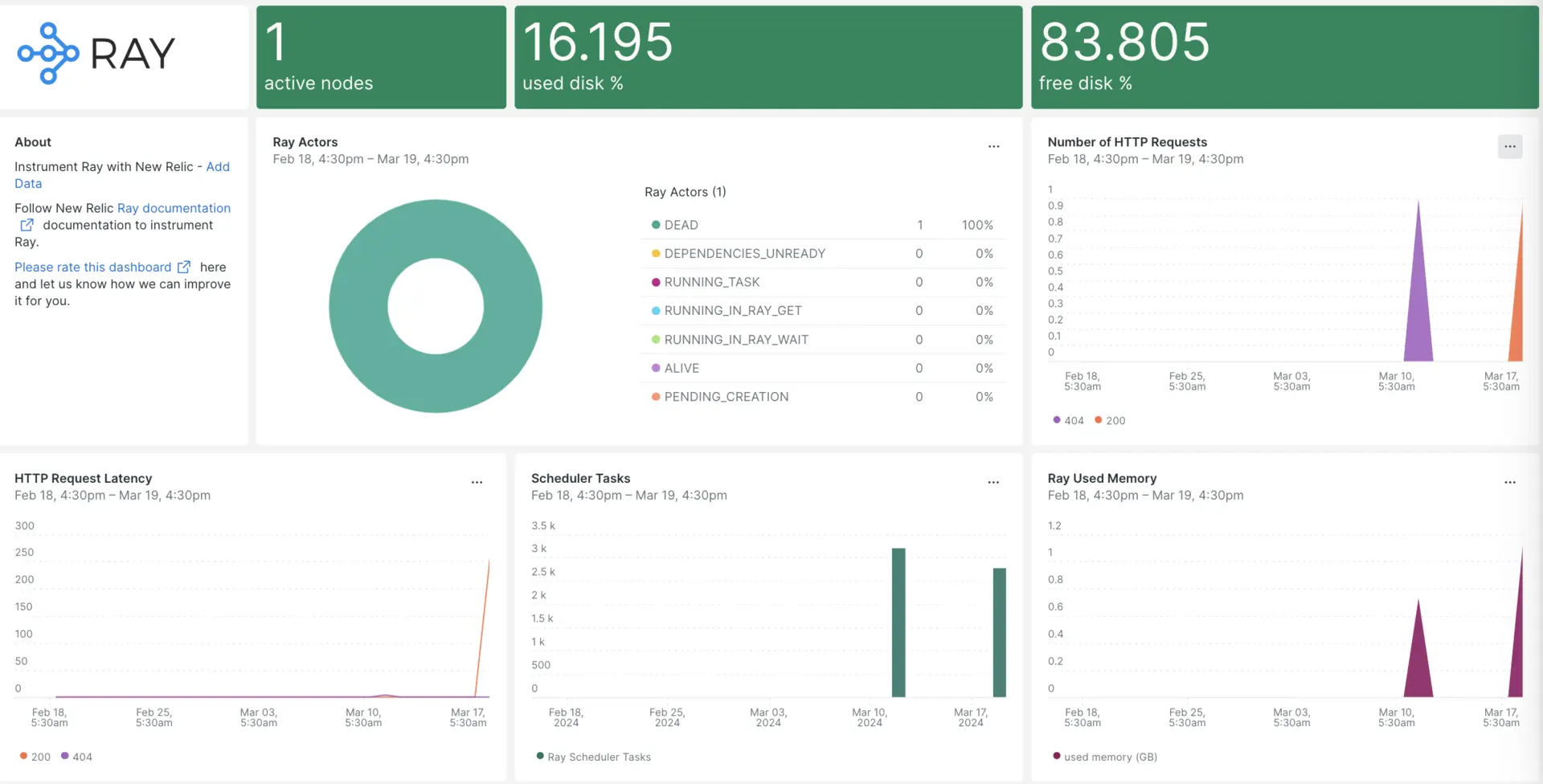Toggle the DEAD actor legend entry
This screenshot has height=784, width=1543.
[681, 226]
